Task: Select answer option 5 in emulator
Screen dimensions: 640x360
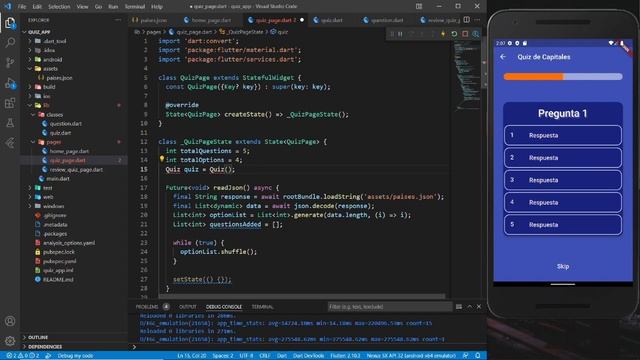Action: [x=562, y=224]
